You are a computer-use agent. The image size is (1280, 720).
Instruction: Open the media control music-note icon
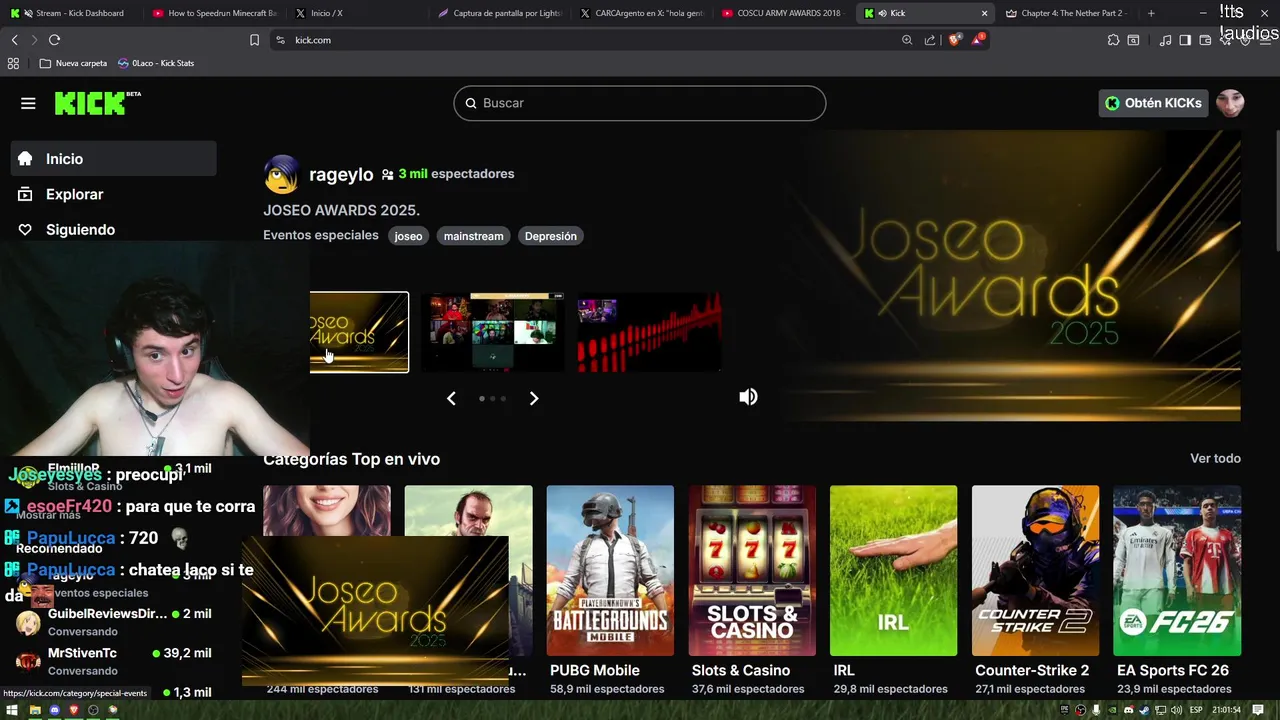[x=1165, y=40]
